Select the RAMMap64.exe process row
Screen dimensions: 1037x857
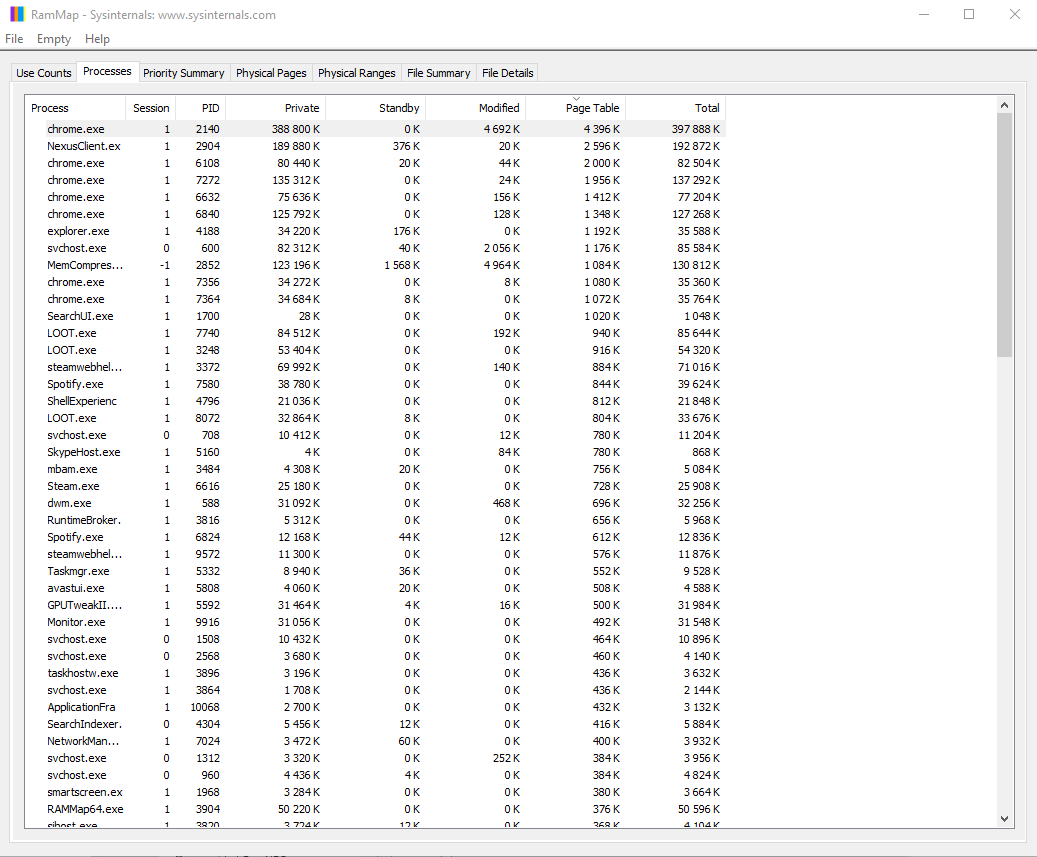[376, 809]
